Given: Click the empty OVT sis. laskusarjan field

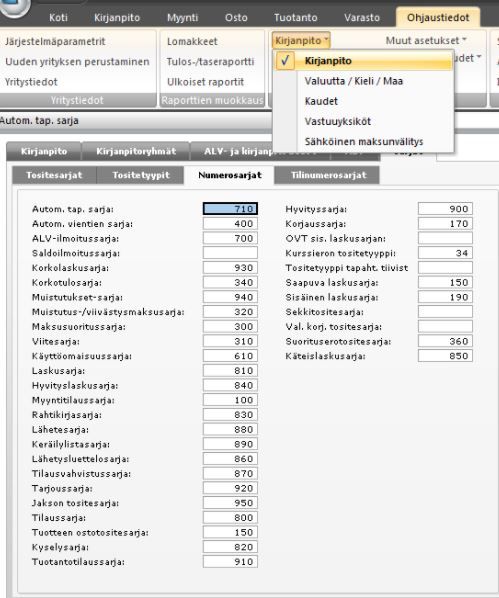Looking at the screenshot, I should (445, 238).
